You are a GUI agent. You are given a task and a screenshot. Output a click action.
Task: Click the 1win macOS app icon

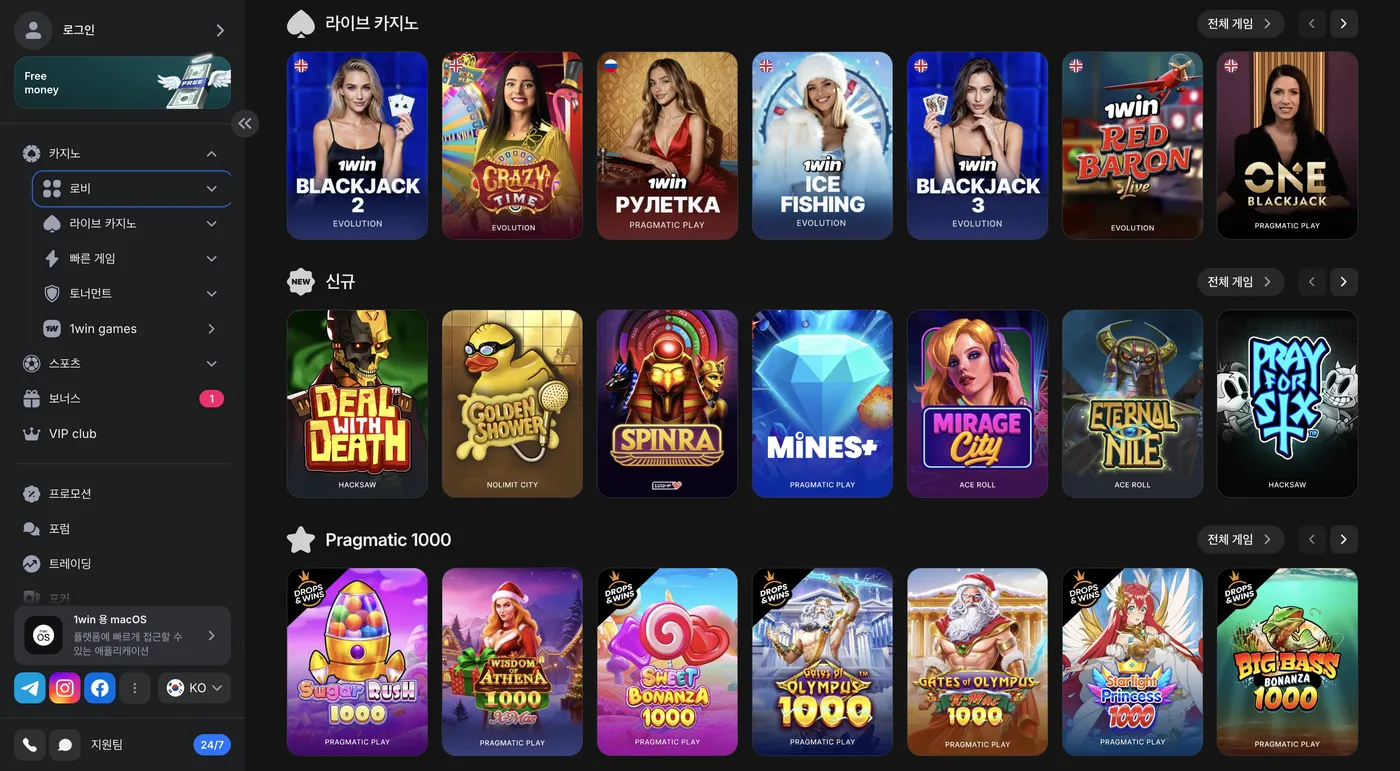click(43, 636)
